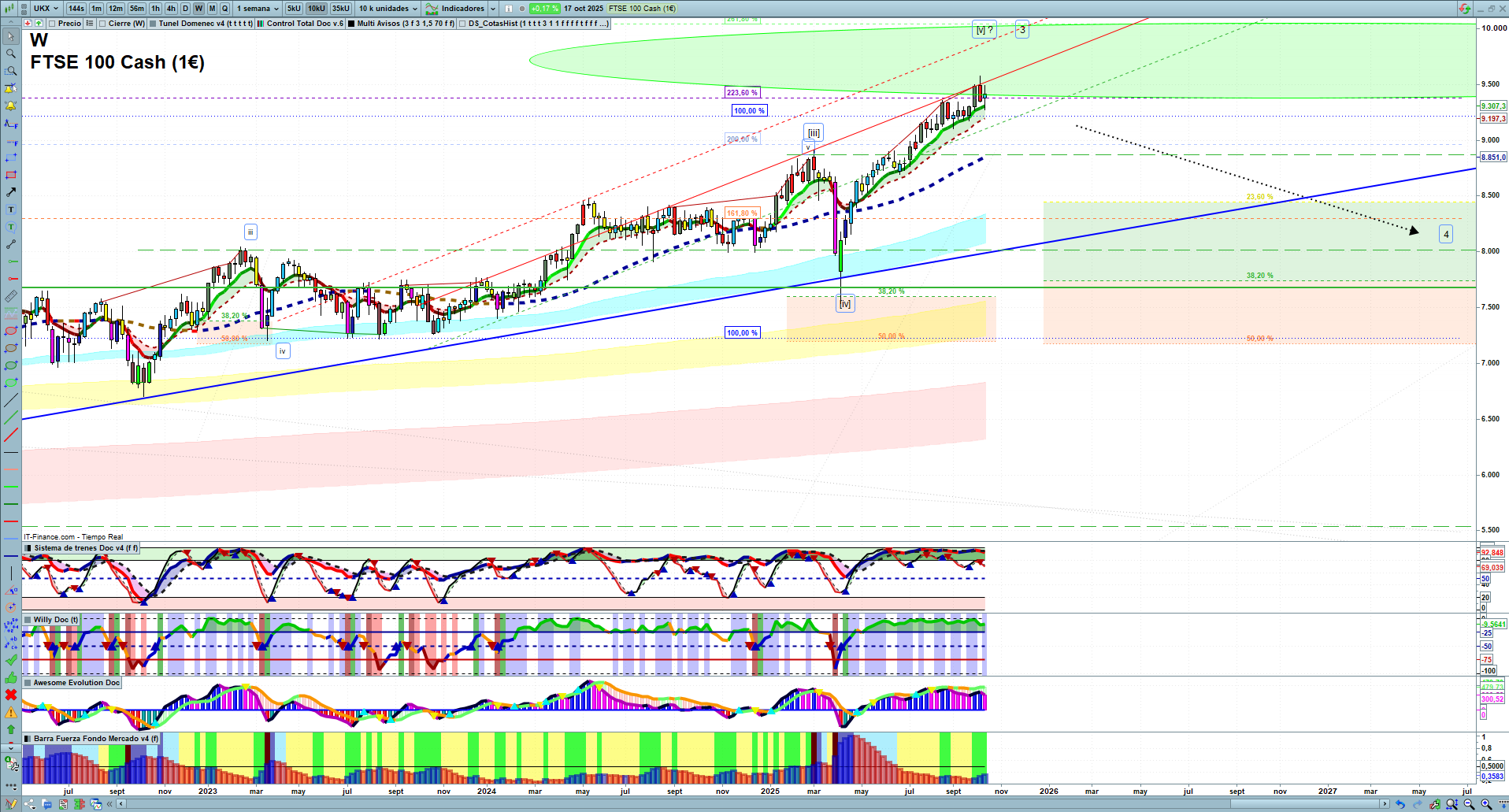Pick the black arrow drawing tool
Viewport: 1509px width, 812px height.
coord(11,192)
